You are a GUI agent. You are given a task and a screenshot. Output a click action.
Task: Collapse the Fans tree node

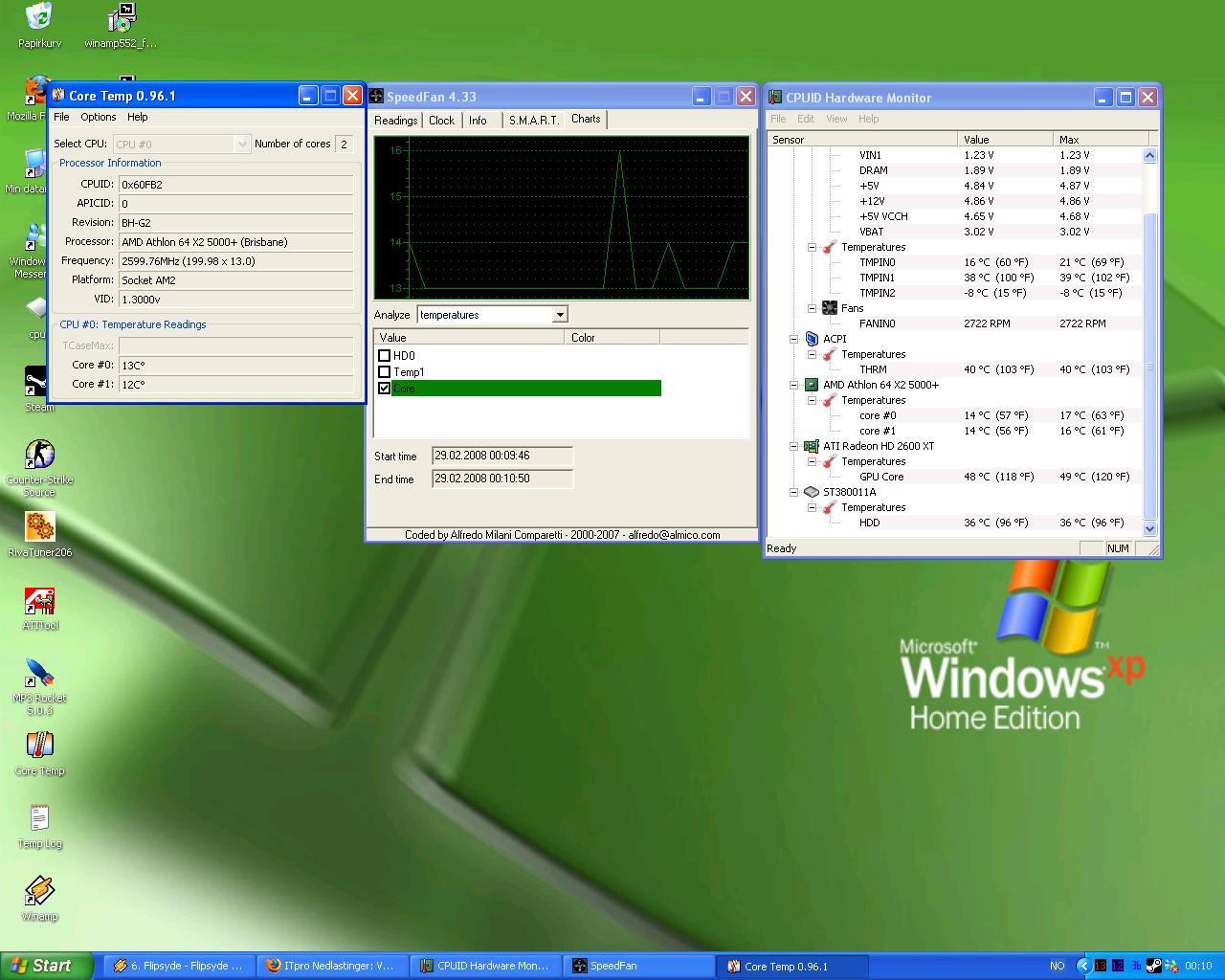point(812,308)
